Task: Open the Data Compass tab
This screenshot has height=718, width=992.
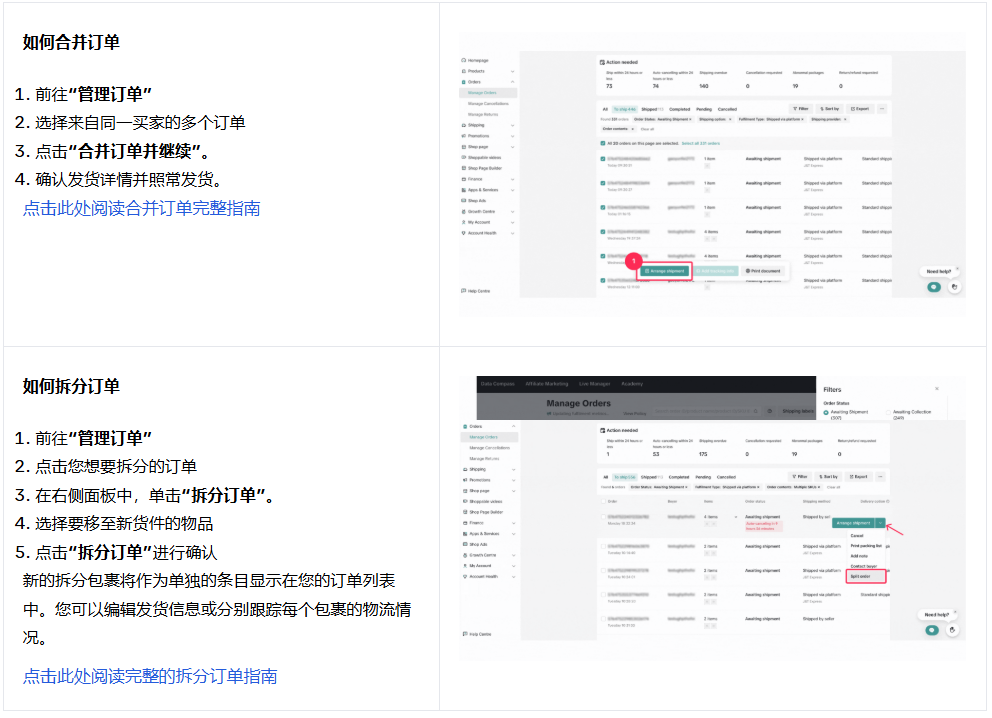Action: pos(497,384)
